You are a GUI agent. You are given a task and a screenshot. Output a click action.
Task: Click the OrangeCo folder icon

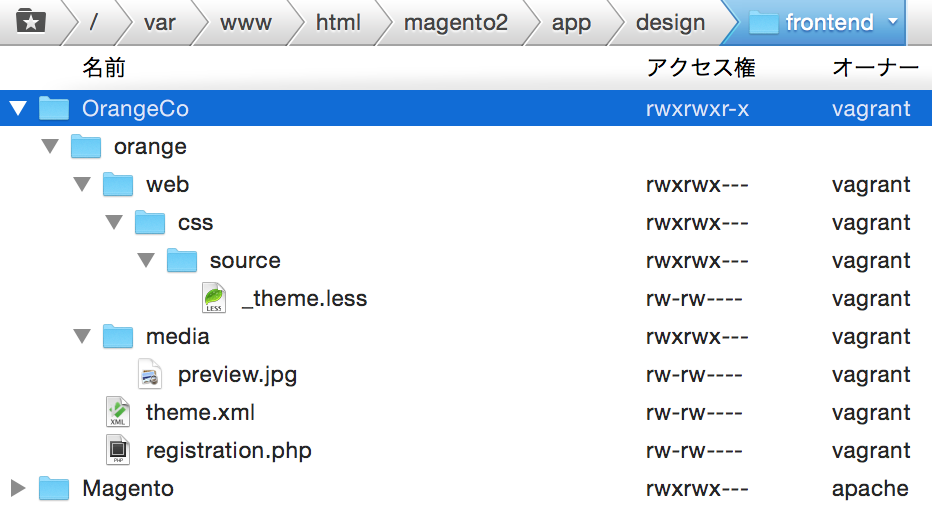coord(54,108)
